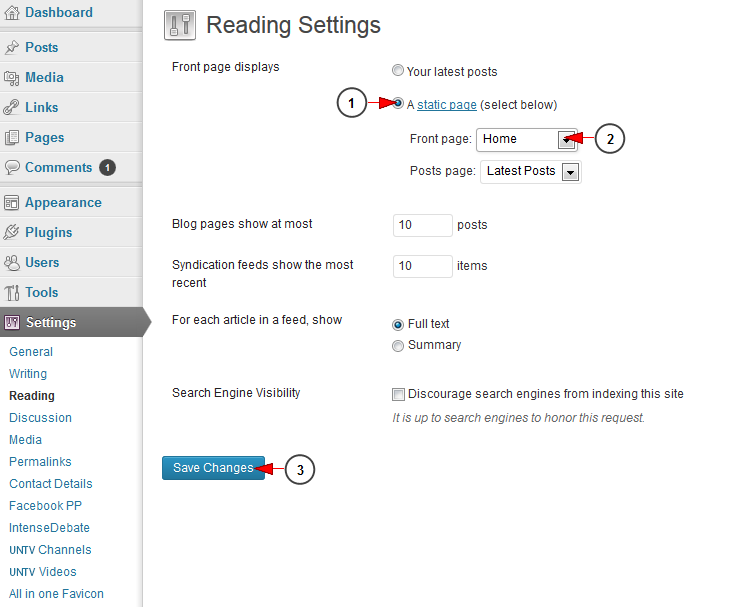This screenshot has width=744, height=607.
Task: Select the Full text radio option
Action: point(398,324)
